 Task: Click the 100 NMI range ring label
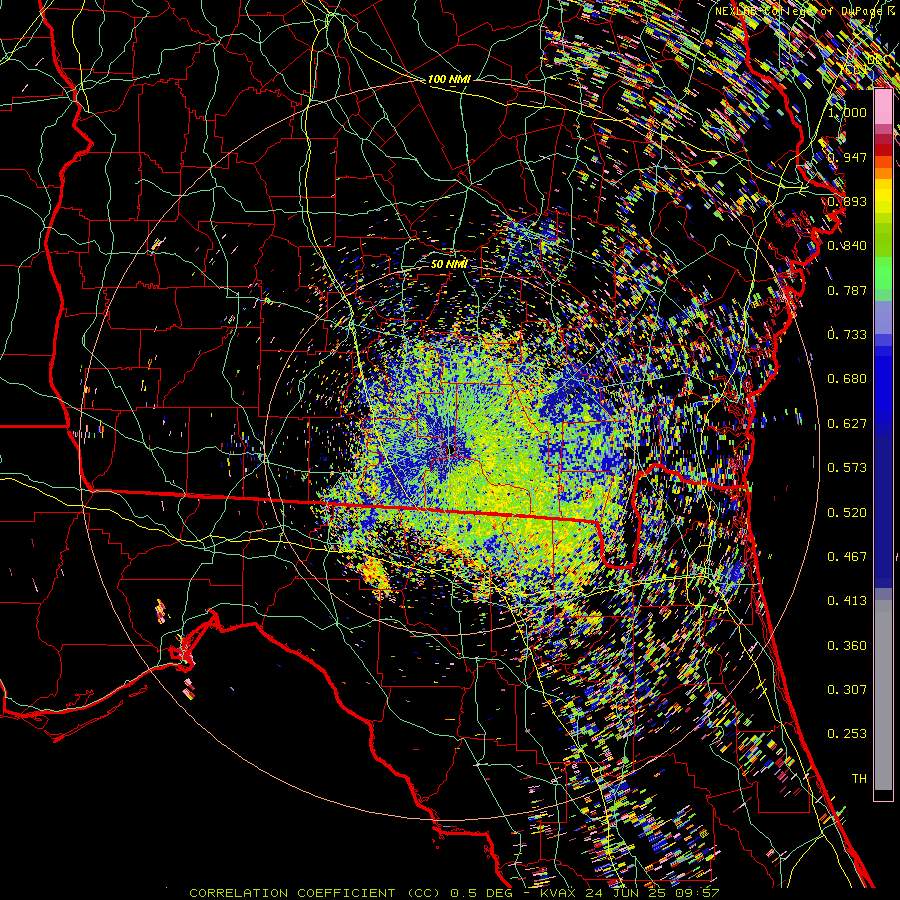coord(449,79)
